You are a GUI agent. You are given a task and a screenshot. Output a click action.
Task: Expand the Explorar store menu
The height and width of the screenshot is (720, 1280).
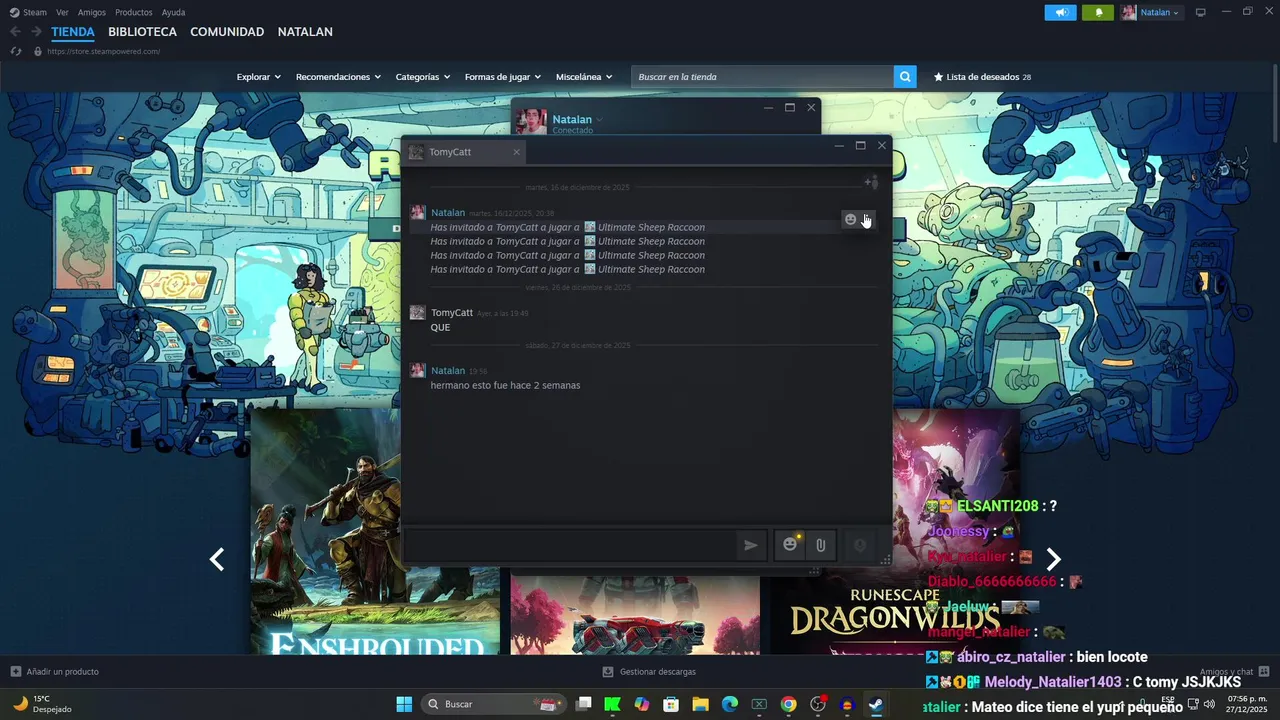coord(259,77)
